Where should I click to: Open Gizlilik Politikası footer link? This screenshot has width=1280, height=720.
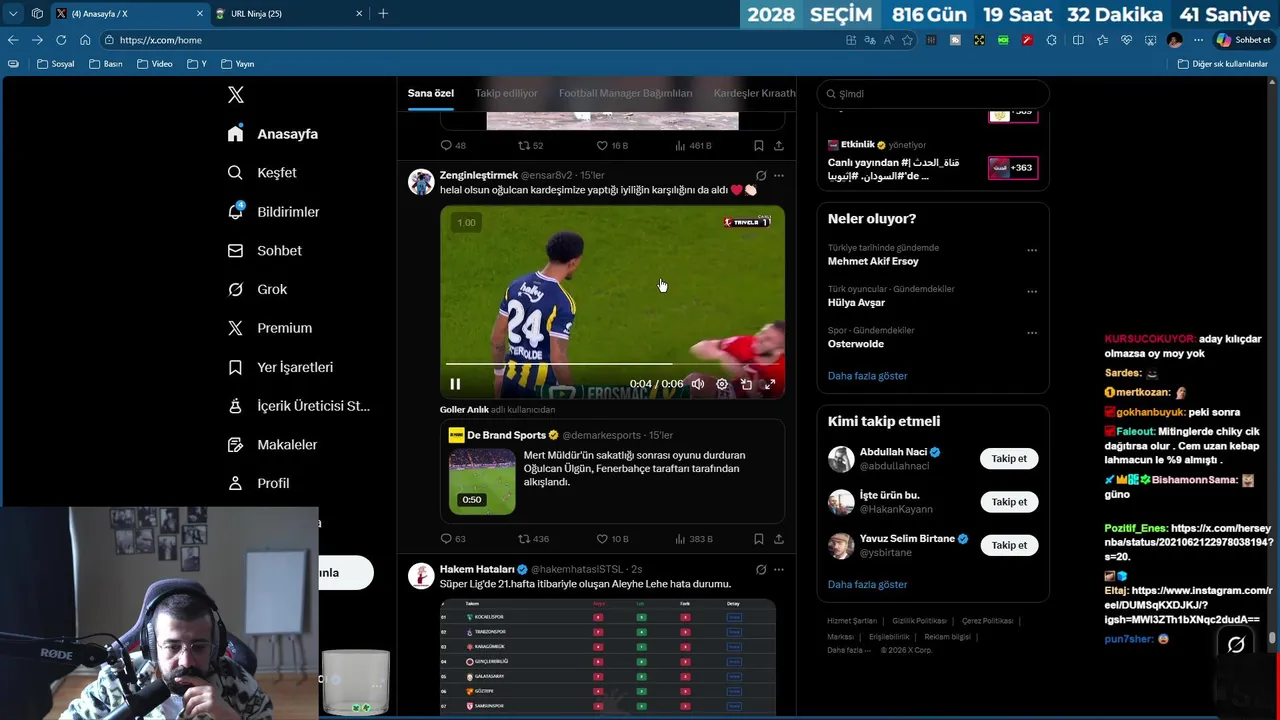919,621
